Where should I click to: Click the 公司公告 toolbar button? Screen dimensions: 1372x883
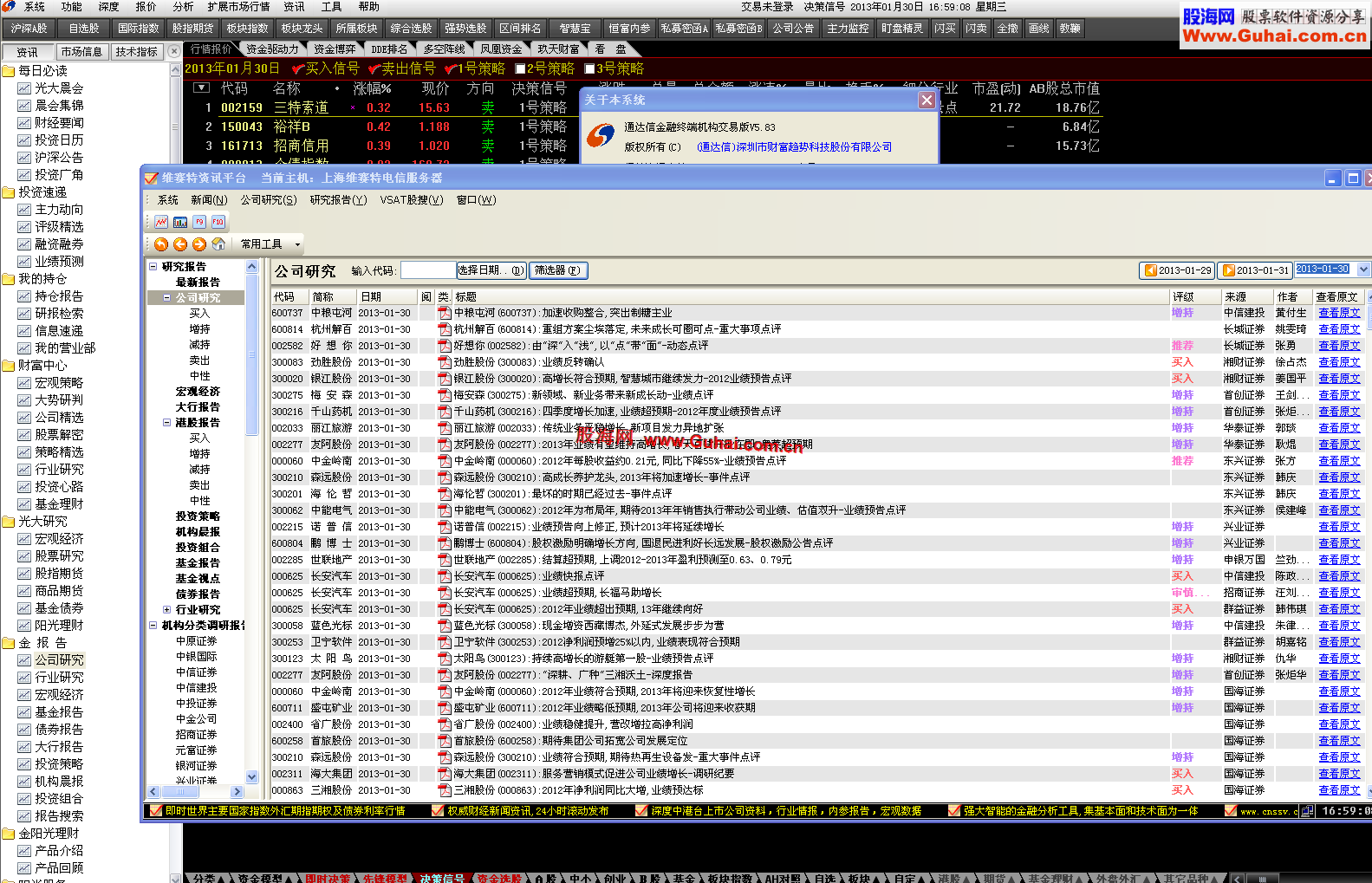click(794, 29)
